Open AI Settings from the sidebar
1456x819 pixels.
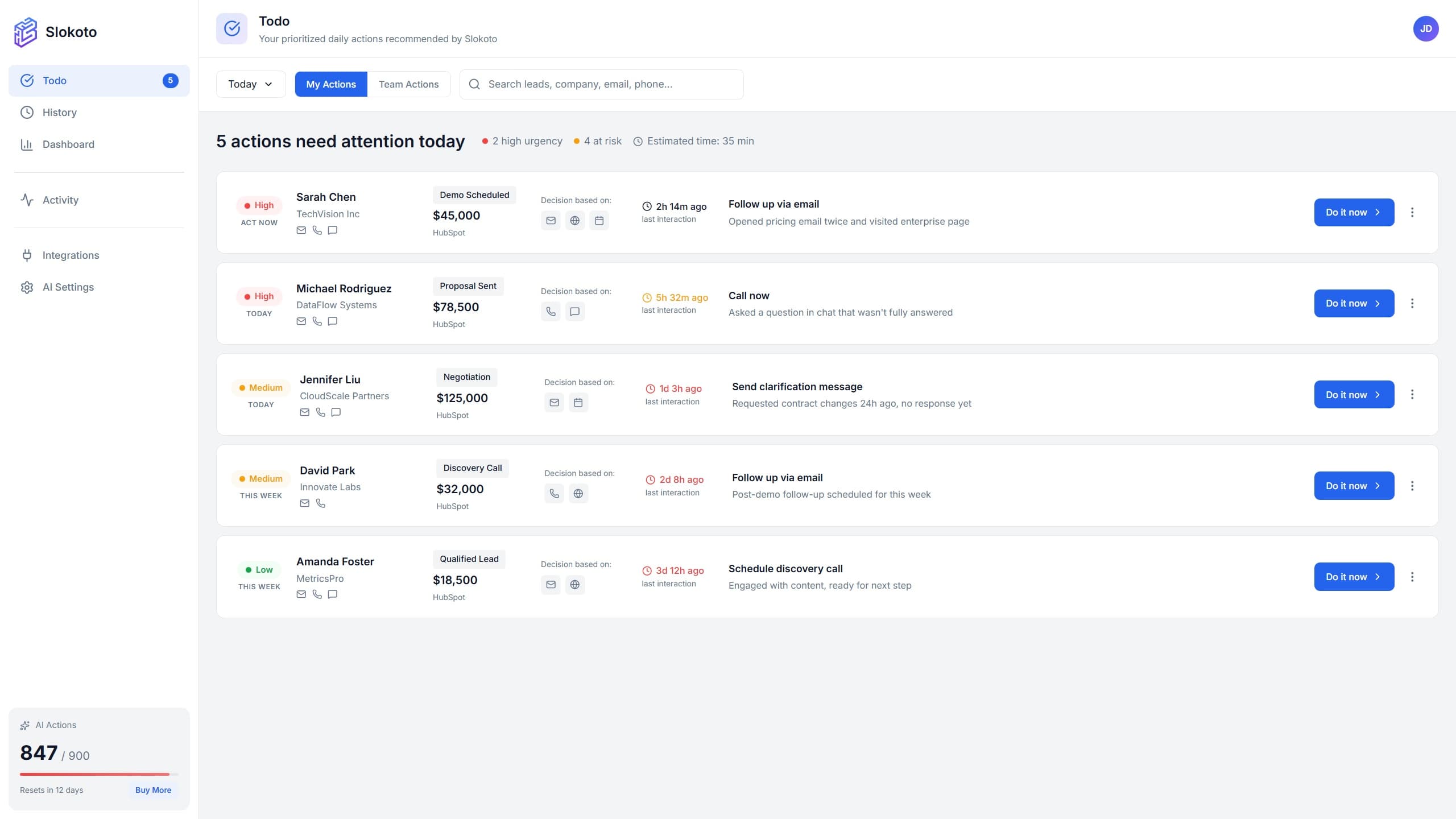point(68,287)
